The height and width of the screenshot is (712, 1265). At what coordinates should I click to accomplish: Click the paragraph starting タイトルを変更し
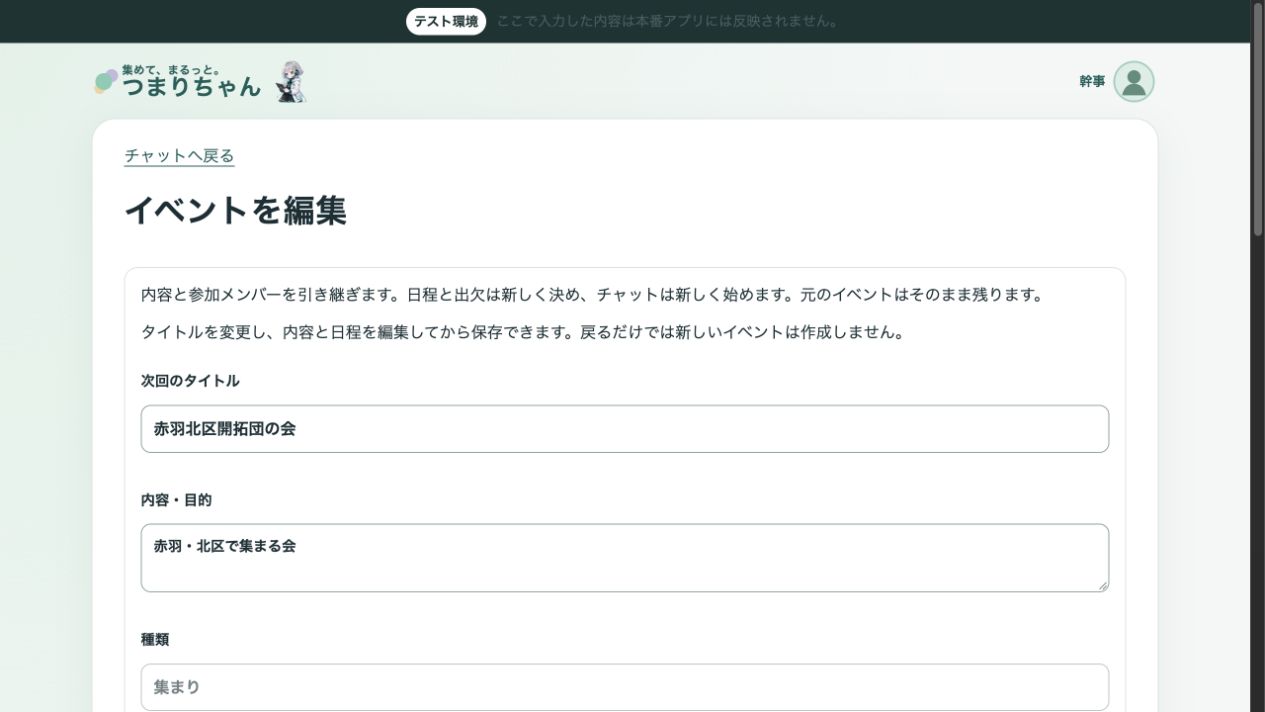[523, 332]
